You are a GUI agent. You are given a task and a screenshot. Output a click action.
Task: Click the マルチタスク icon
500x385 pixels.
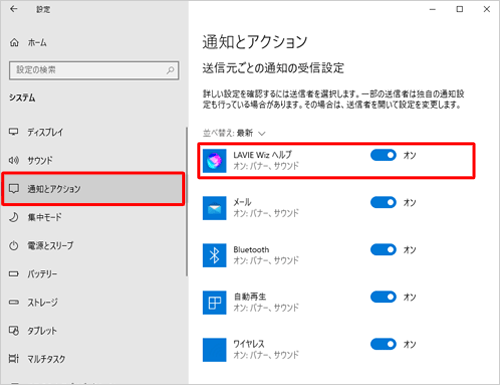click(x=14, y=359)
